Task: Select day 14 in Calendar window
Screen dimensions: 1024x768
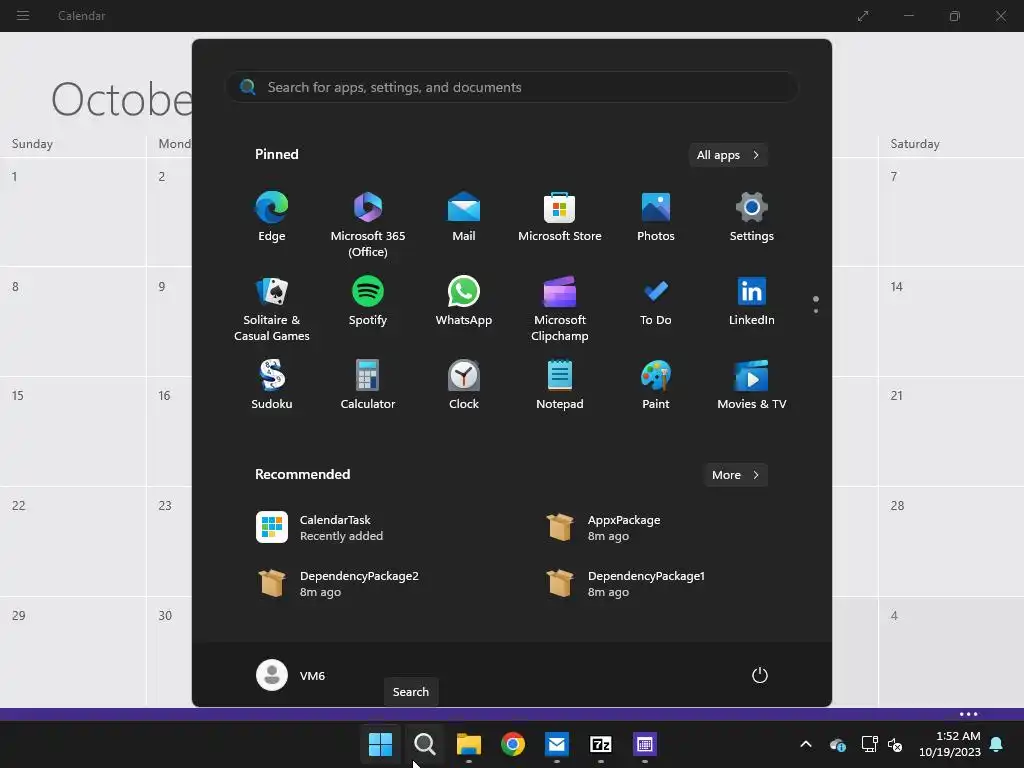Action: 951,321
